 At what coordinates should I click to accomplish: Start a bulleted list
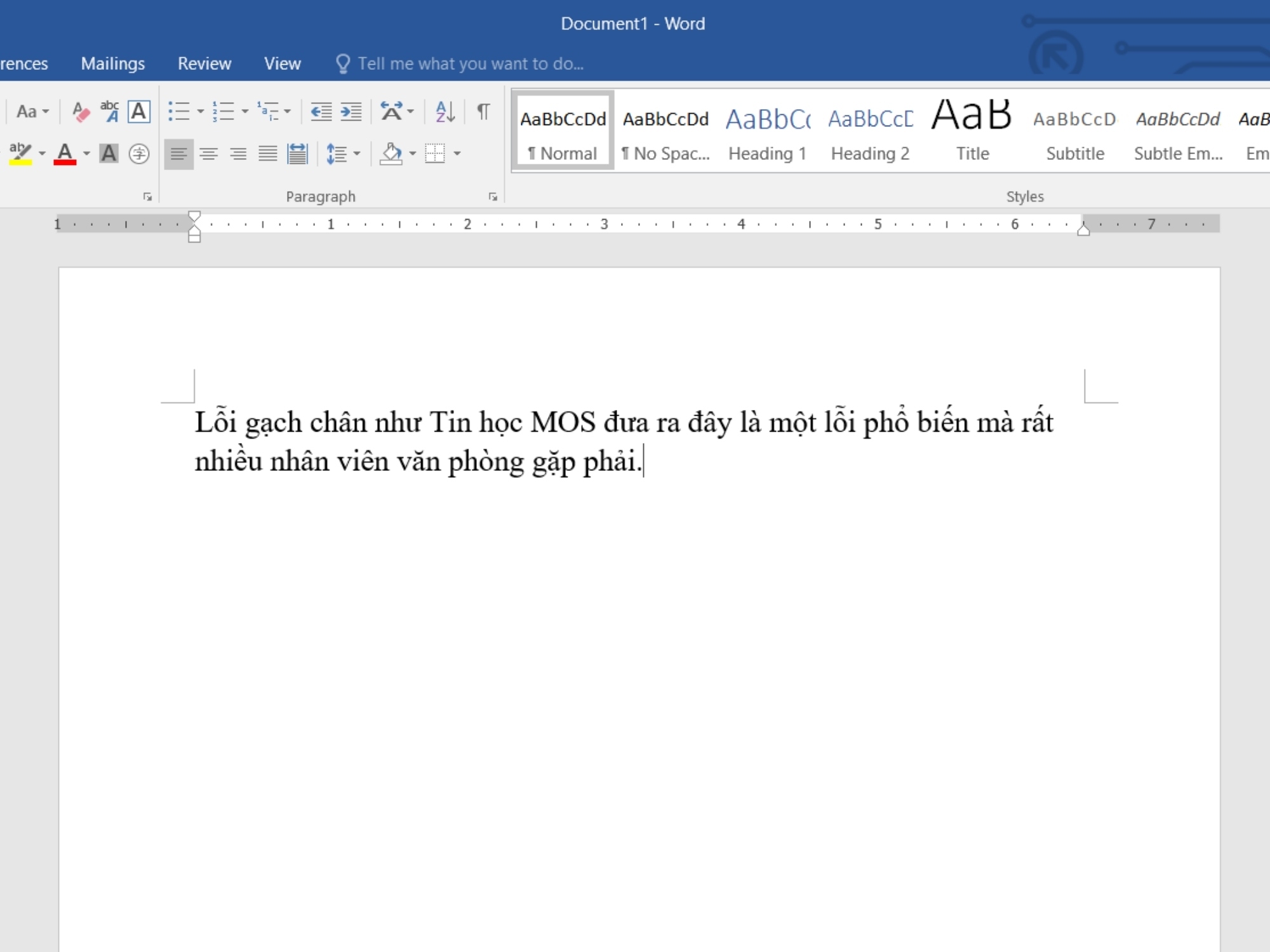coord(179,112)
